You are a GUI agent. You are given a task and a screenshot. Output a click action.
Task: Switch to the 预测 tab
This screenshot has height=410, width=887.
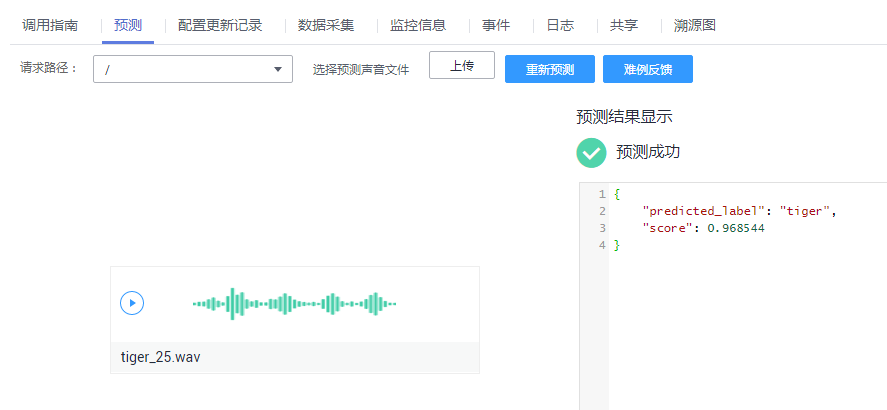point(128,25)
